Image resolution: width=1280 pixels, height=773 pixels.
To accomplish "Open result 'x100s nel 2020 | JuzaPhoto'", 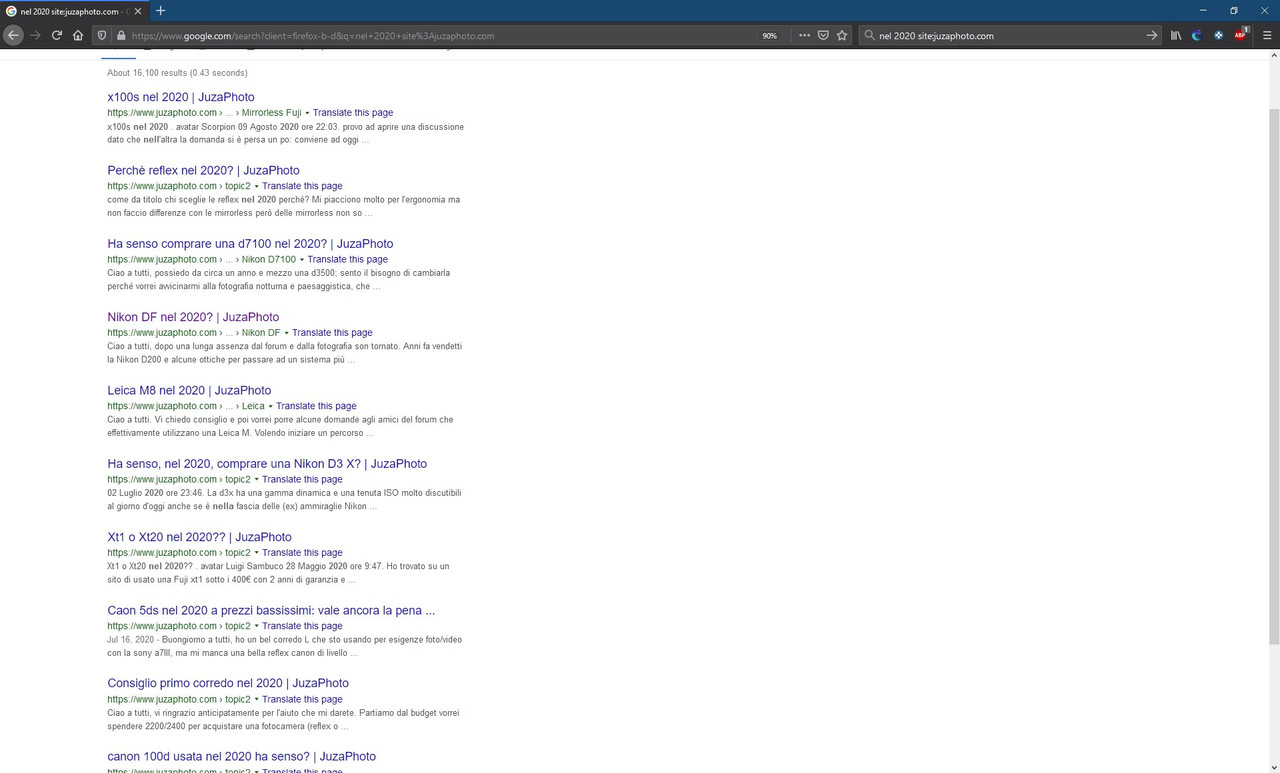I will click(181, 97).
